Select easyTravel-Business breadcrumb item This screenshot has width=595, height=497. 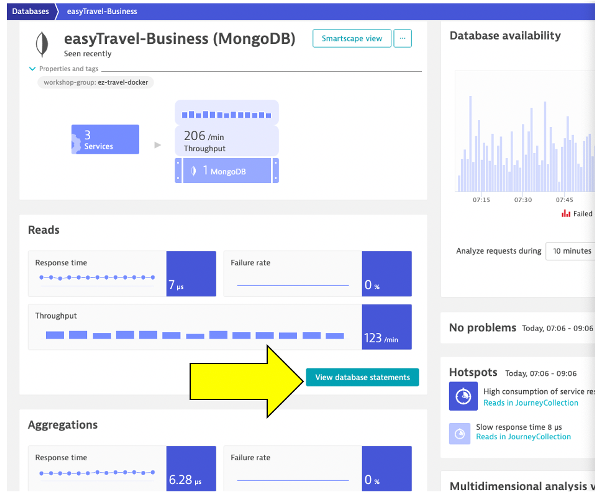click(102, 11)
